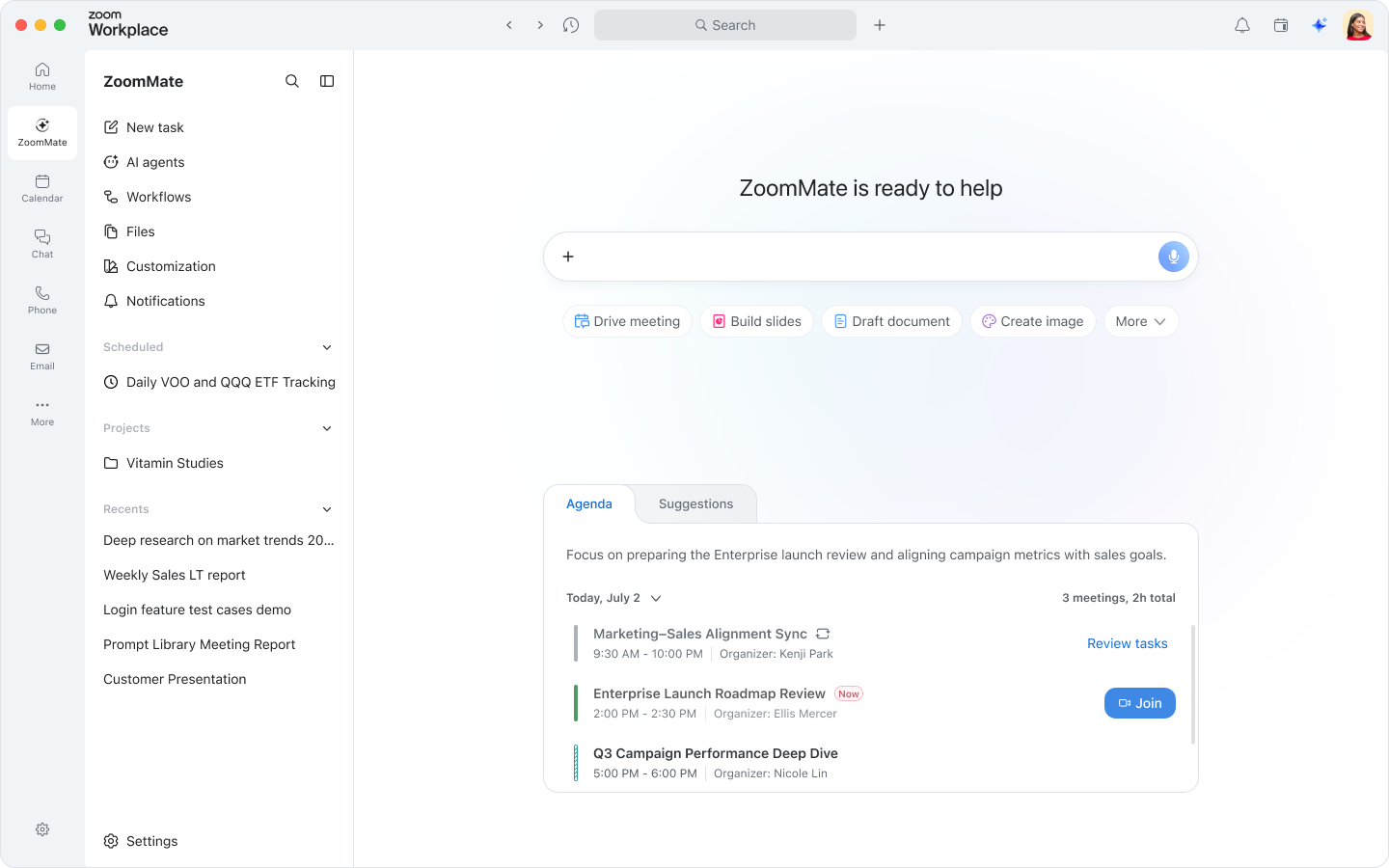This screenshot has width=1389, height=868.
Task: Open the More sidebar menu
Action: tap(42, 412)
